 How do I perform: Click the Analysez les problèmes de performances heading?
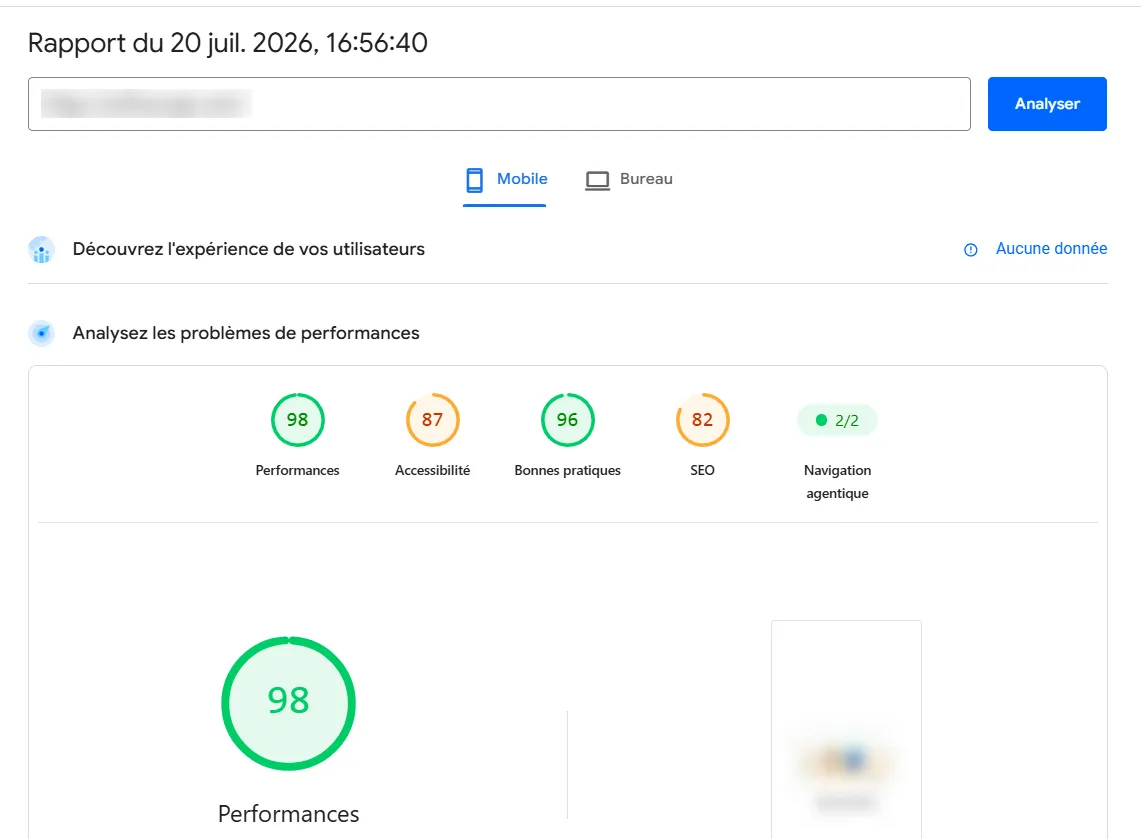coord(246,333)
